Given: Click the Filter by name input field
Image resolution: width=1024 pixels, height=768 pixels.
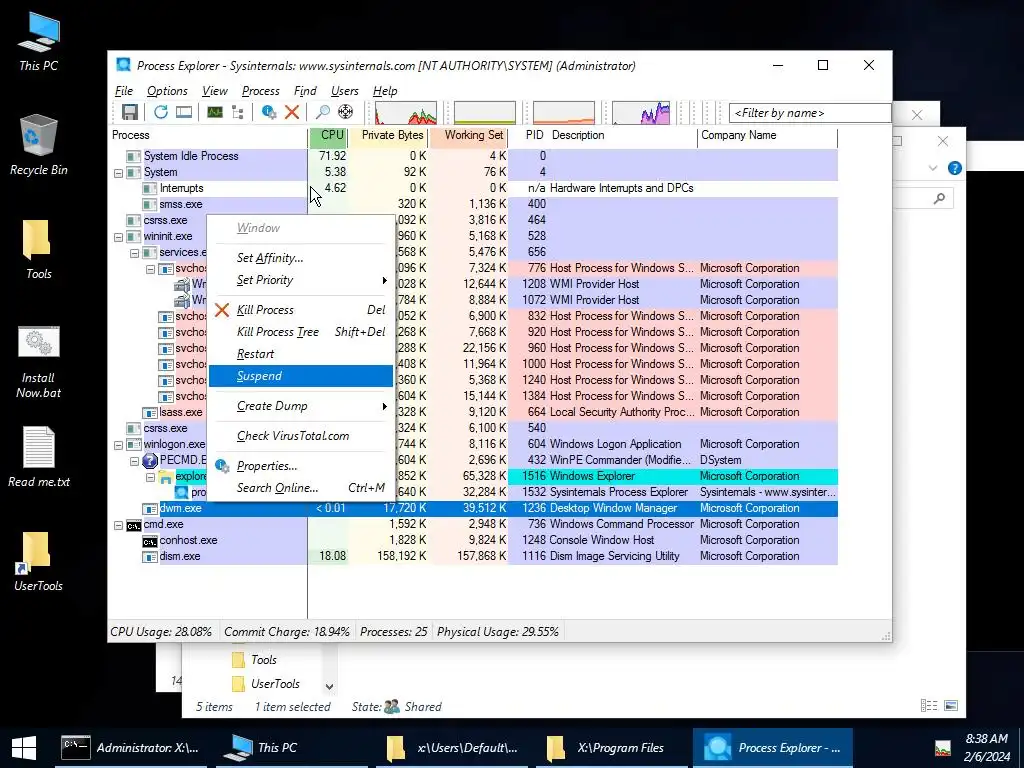Looking at the screenshot, I should pyautogui.click(x=810, y=113).
